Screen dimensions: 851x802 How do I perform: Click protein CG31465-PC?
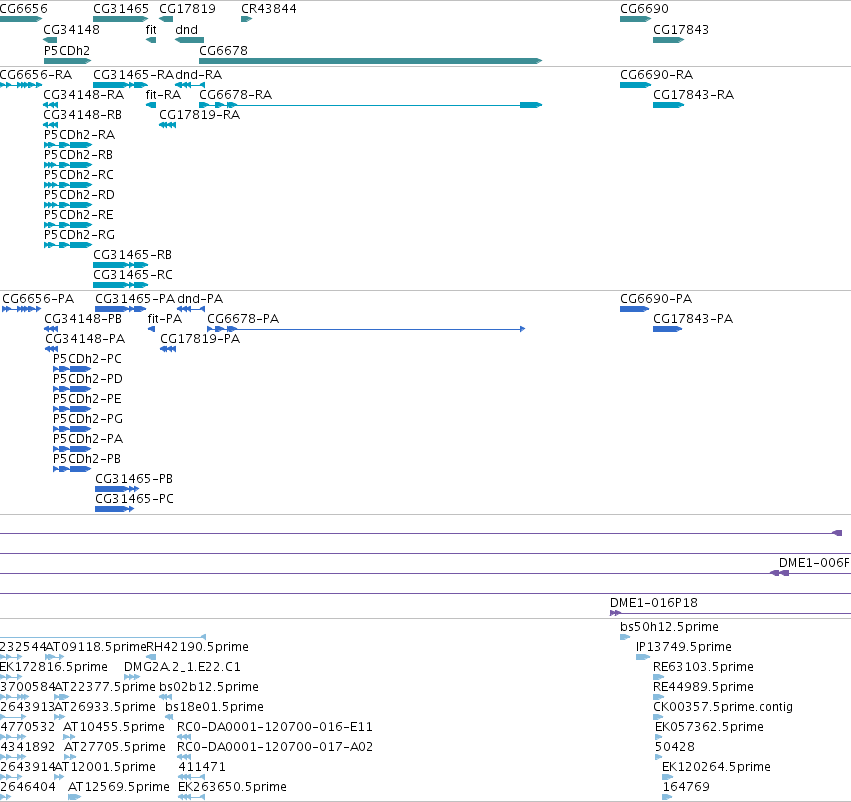[135, 499]
